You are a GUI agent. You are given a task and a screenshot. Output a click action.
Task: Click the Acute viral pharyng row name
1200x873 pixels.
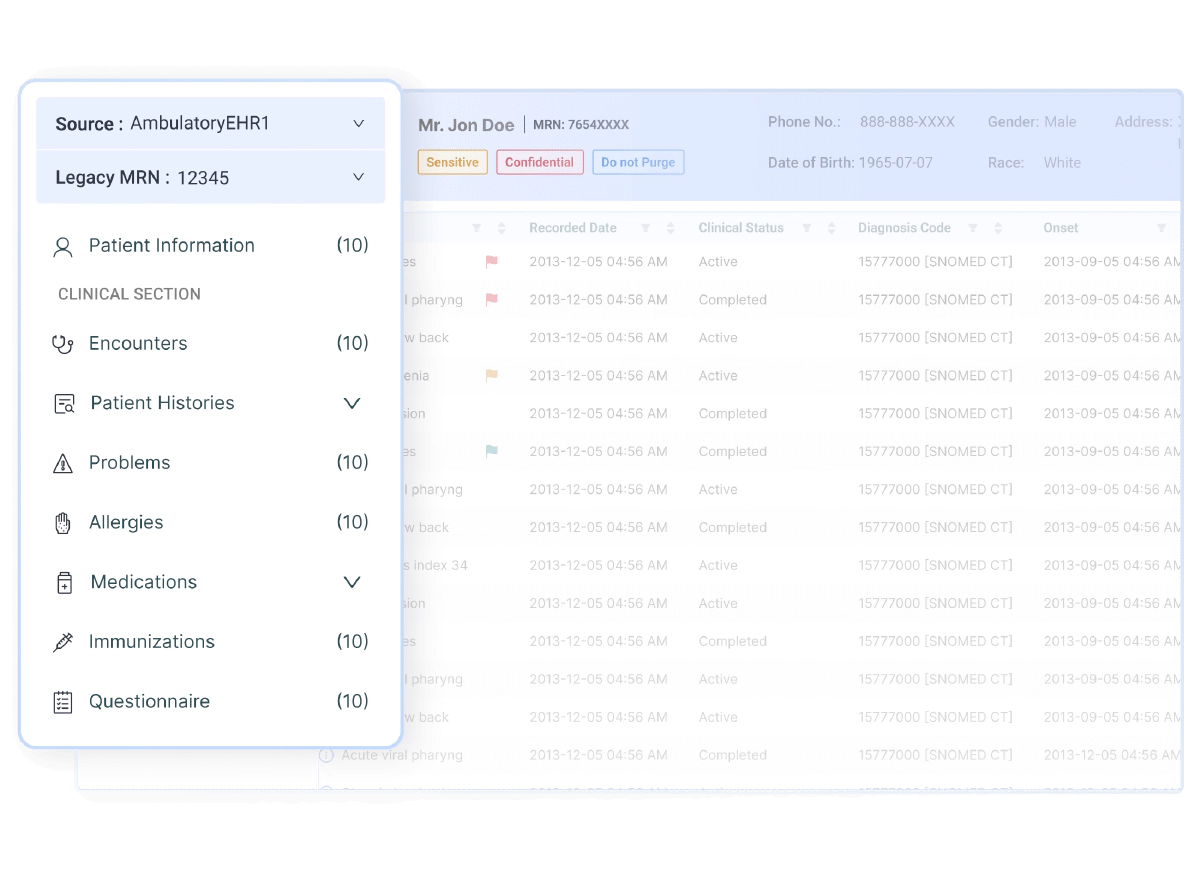[x=402, y=755]
